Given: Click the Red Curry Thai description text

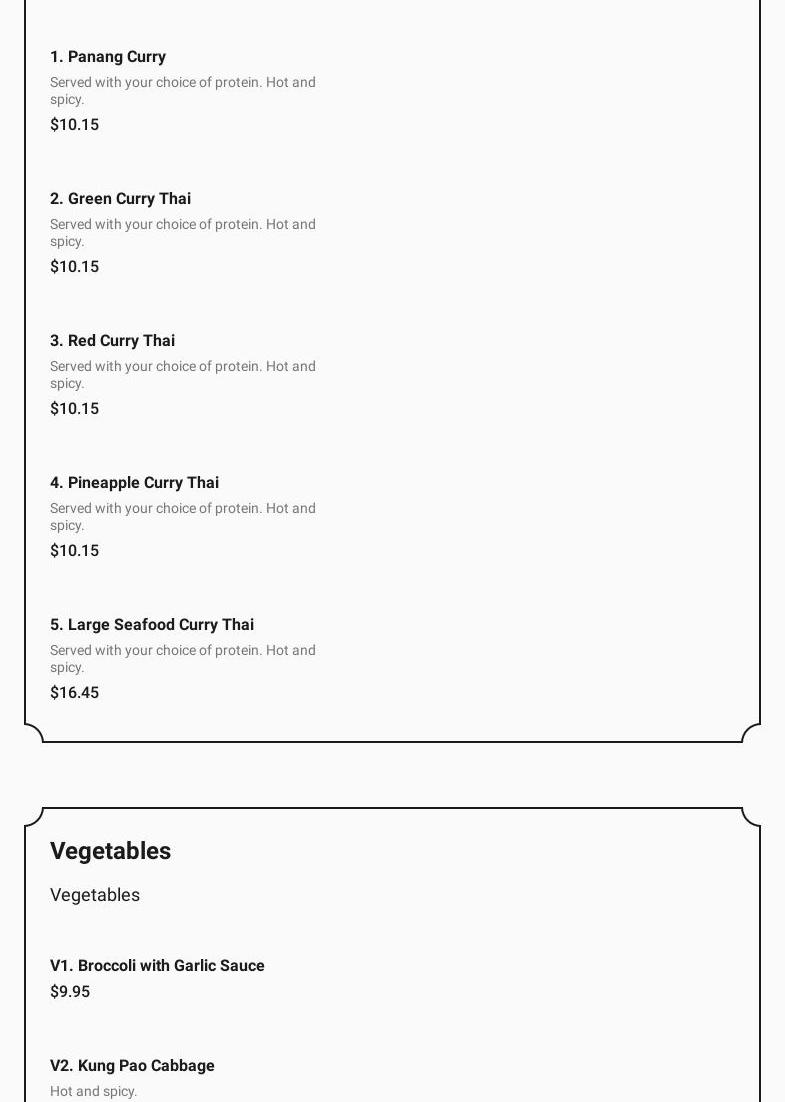Looking at the screenshot, I should (x=182, y=374).
